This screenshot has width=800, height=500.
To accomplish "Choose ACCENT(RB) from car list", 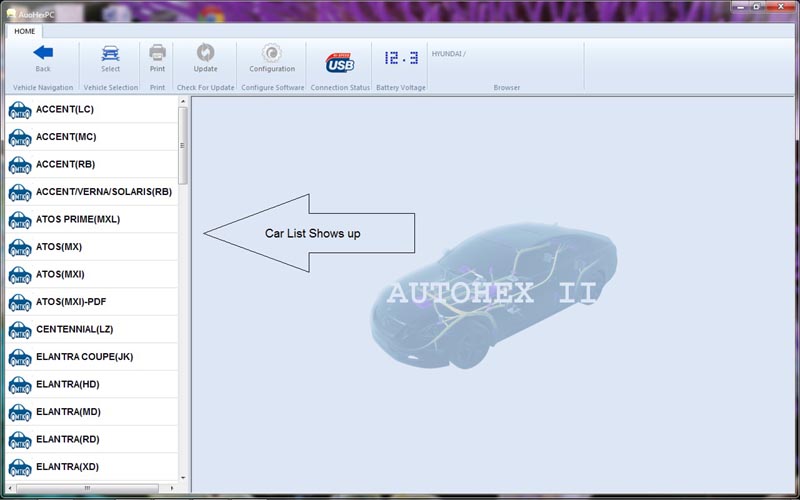I will [x=65, y=164].
